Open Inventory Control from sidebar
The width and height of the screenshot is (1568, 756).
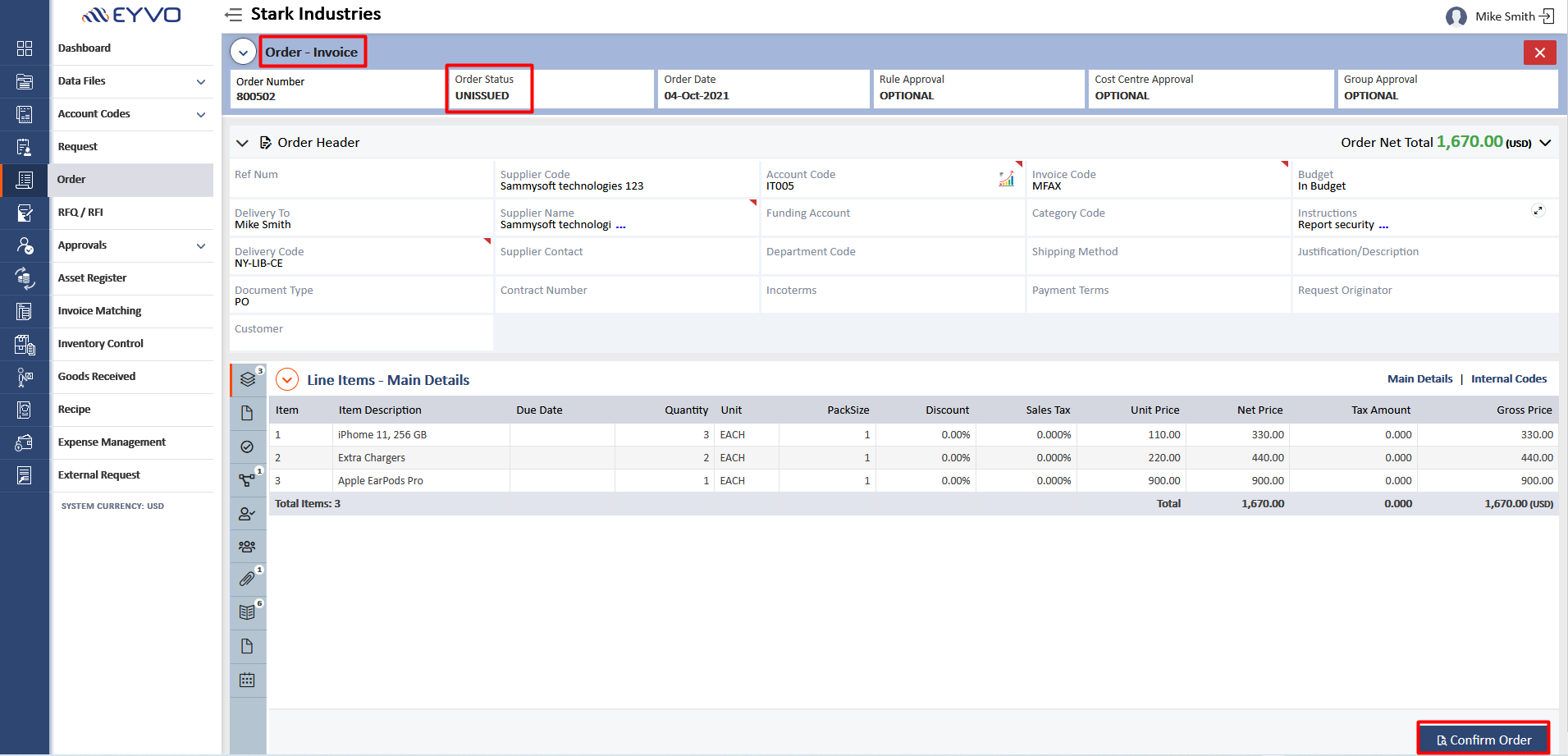click(x=100, y=344)
